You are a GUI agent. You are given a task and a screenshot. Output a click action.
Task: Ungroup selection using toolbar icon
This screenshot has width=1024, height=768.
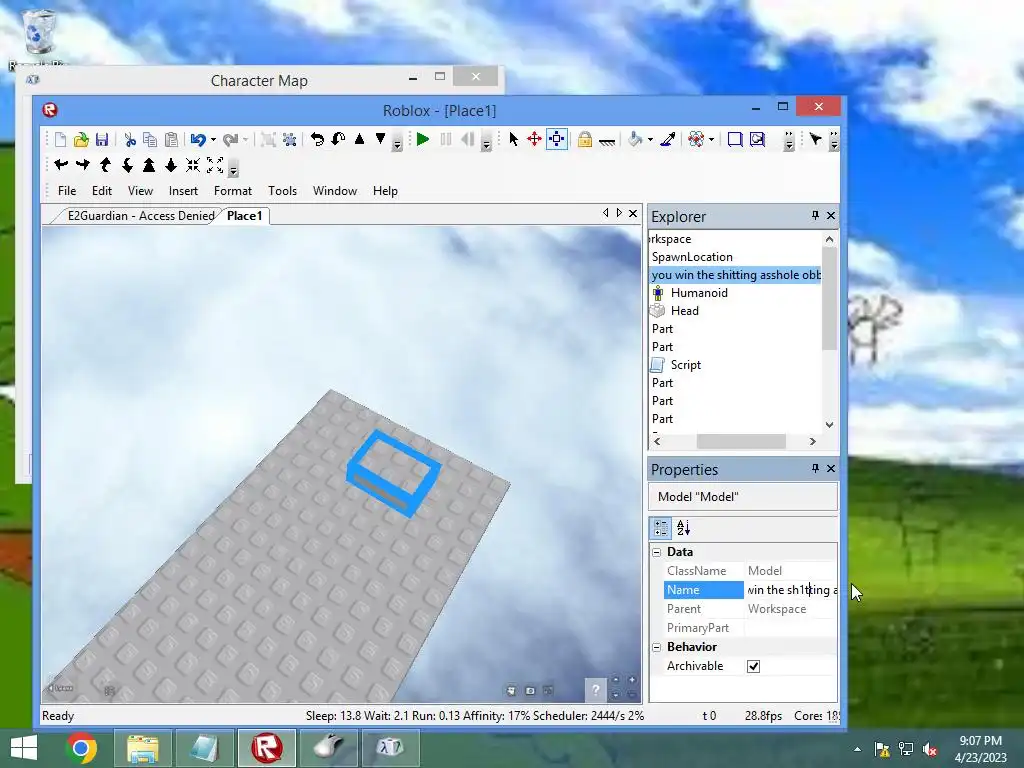289,139
